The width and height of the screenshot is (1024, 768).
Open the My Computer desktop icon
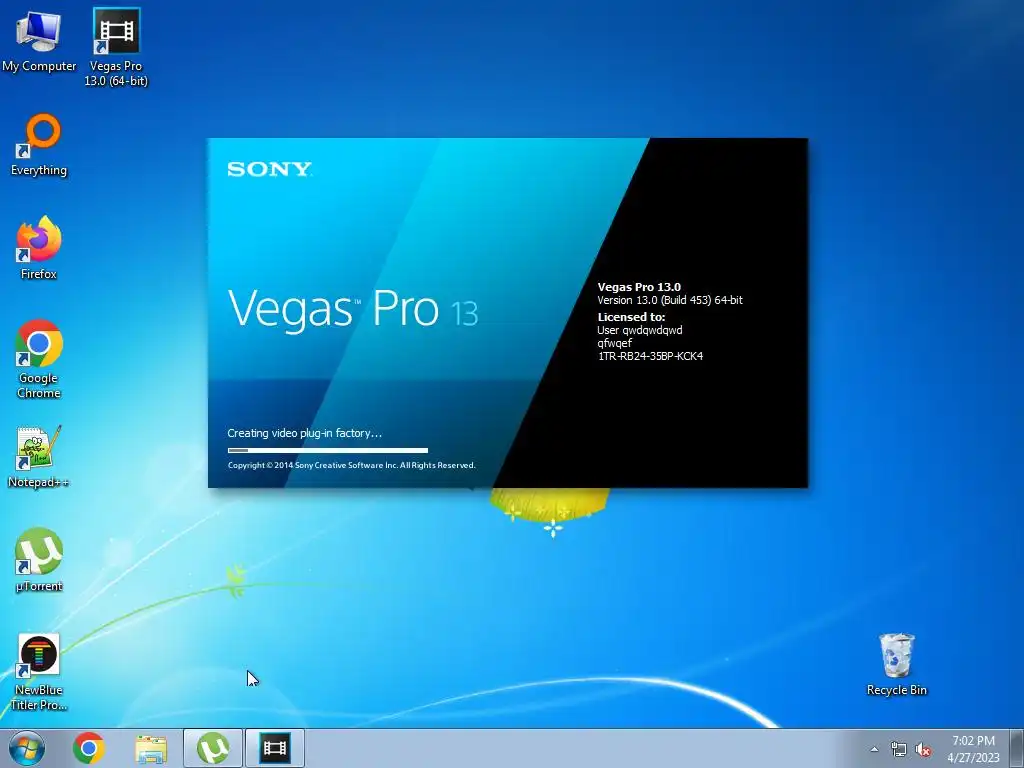click(x=39, y=40)
